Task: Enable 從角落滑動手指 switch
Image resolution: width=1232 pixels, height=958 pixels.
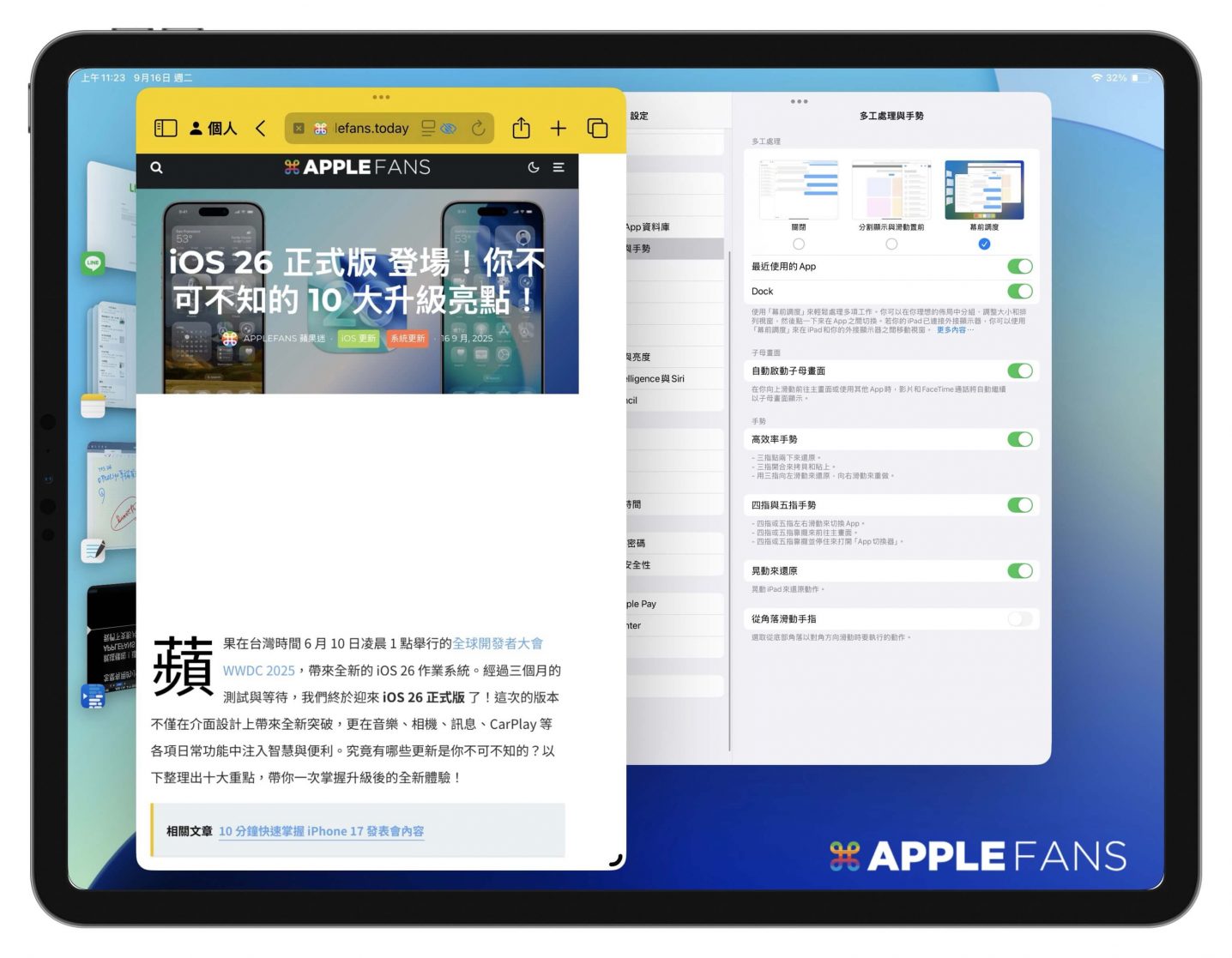Action: (x=1019, y=619)
